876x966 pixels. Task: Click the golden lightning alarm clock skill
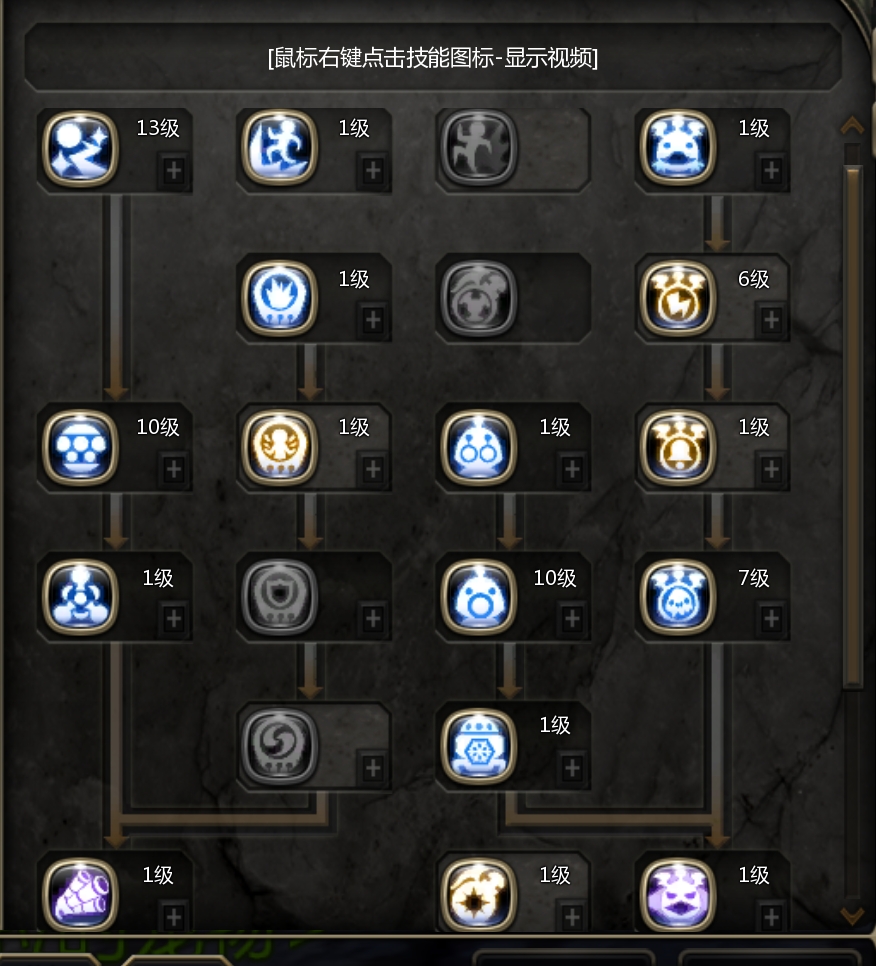(x=678, y=298)
